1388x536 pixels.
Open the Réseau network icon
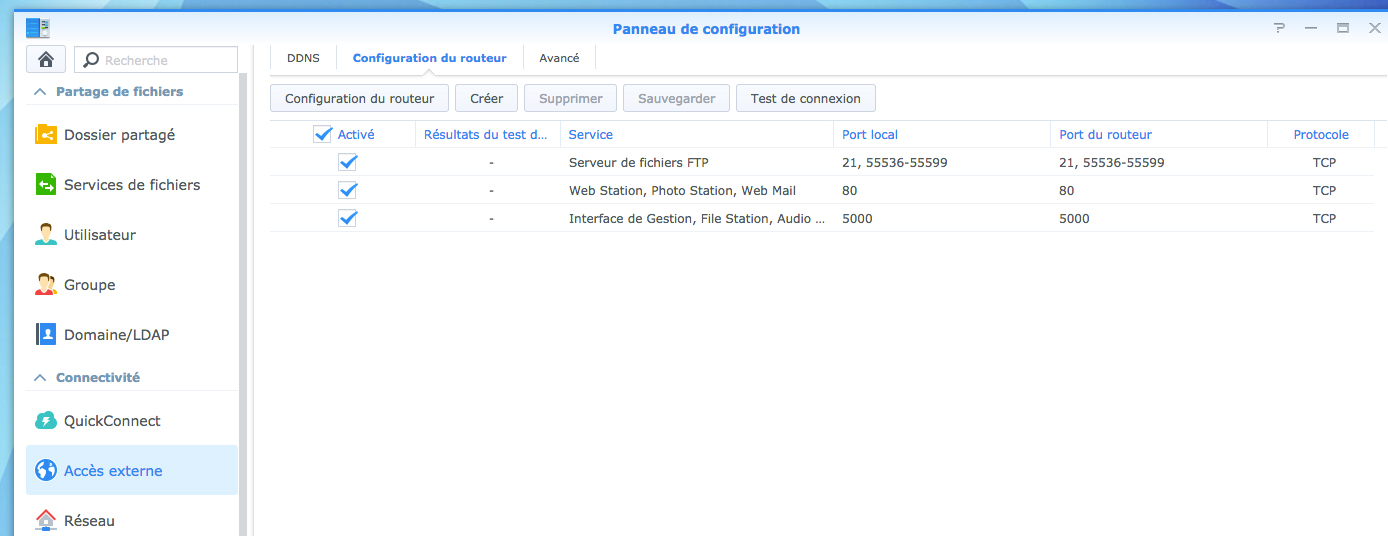(46, 521)
